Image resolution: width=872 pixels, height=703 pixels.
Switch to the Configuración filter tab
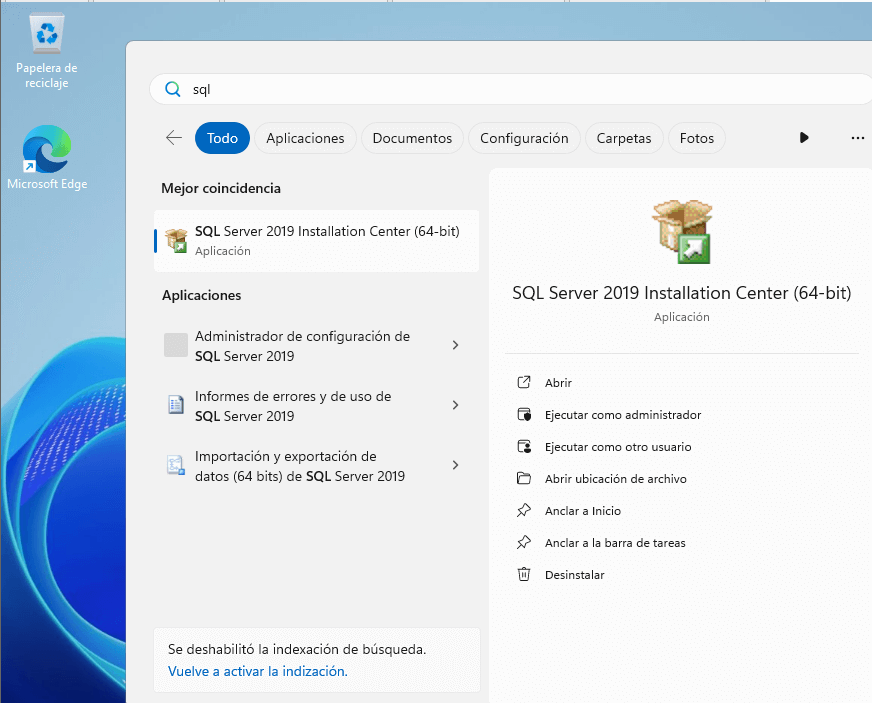coord(524,138)
